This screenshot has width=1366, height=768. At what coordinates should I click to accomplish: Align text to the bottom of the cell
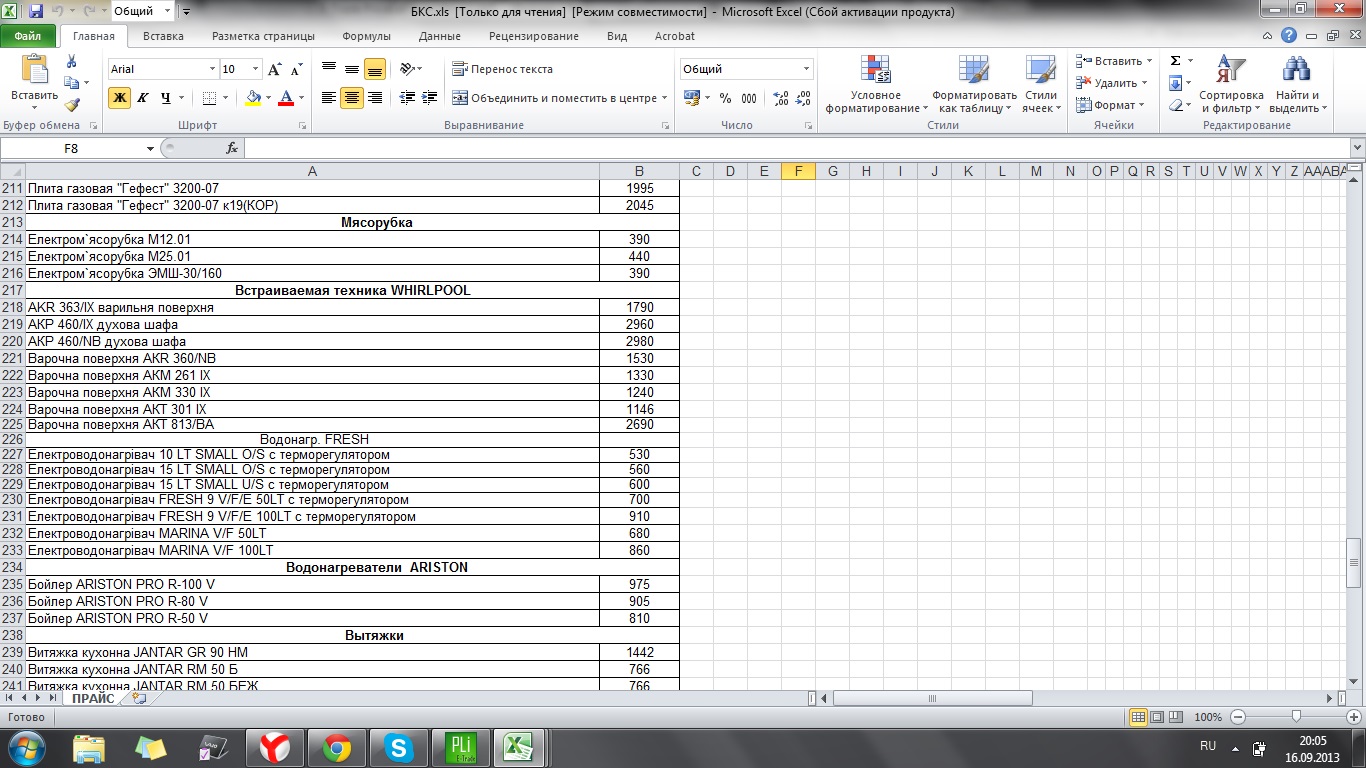tap(375, 69)
